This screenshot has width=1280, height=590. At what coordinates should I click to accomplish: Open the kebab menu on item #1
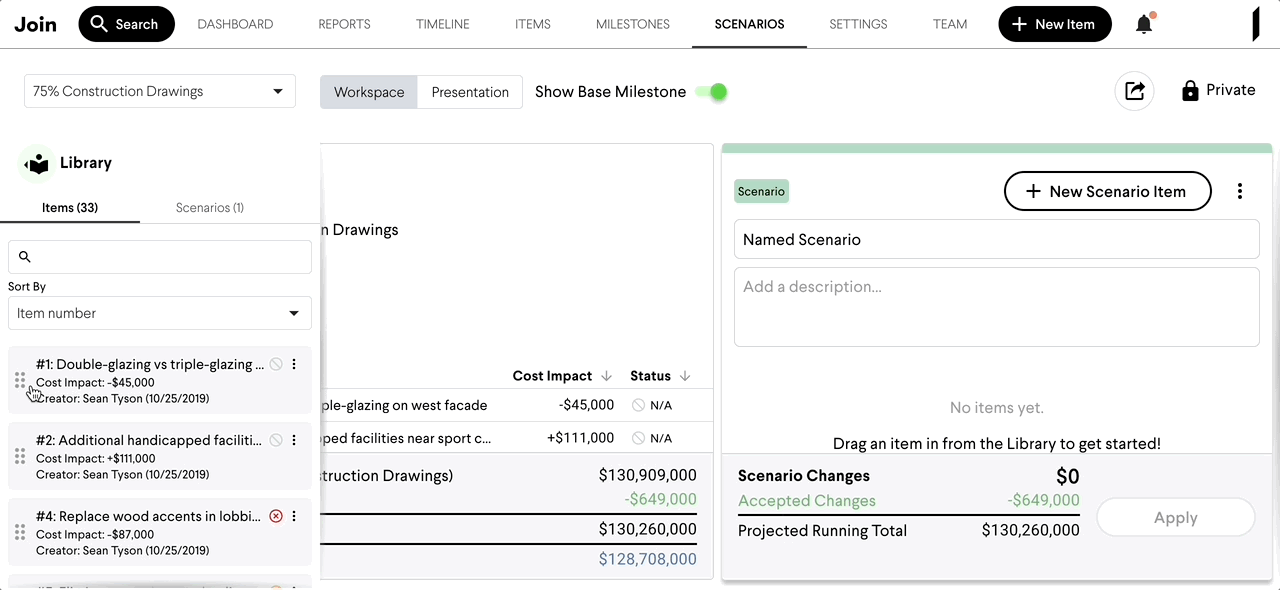295,364
